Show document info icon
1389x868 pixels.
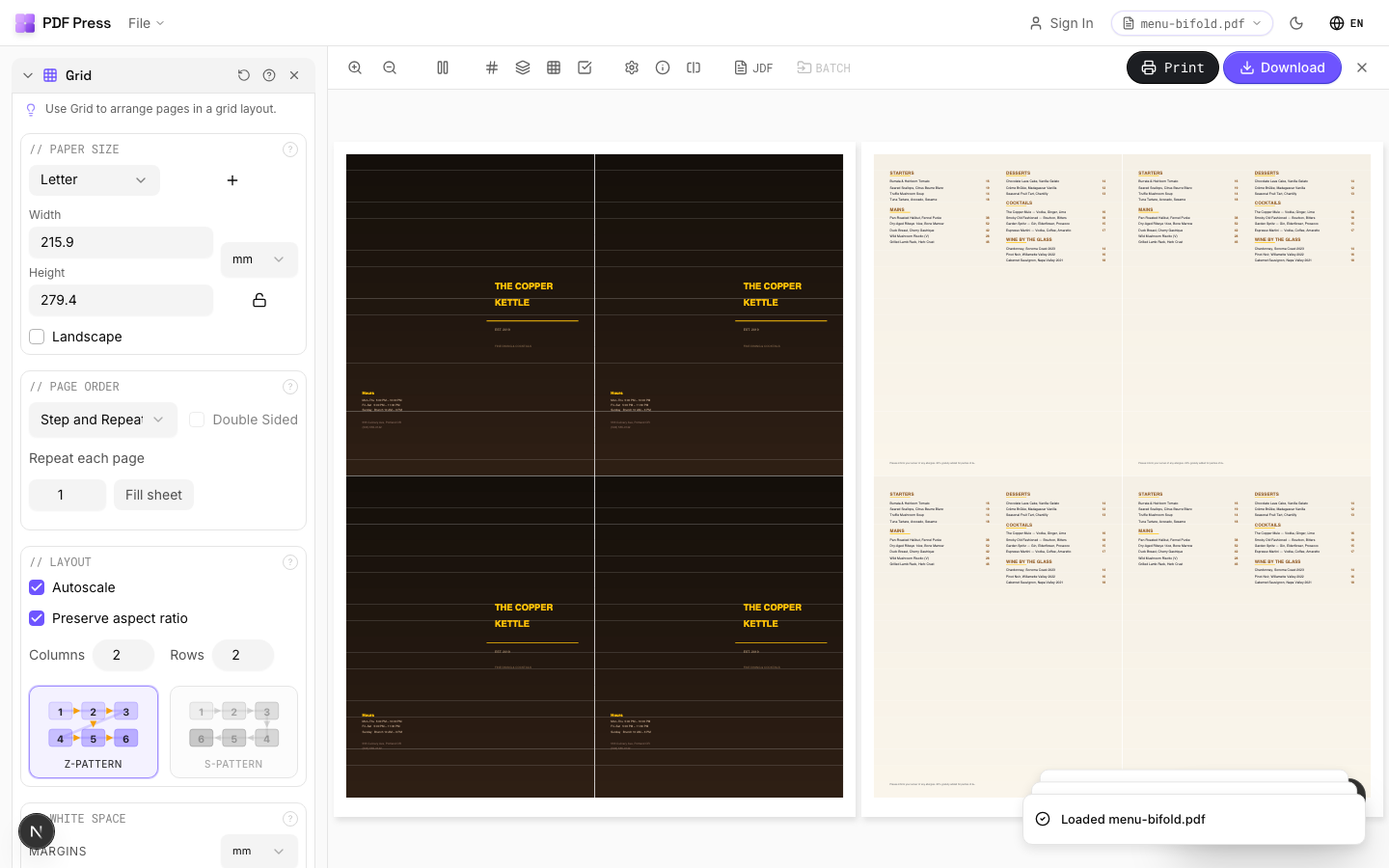pos(663,68)
